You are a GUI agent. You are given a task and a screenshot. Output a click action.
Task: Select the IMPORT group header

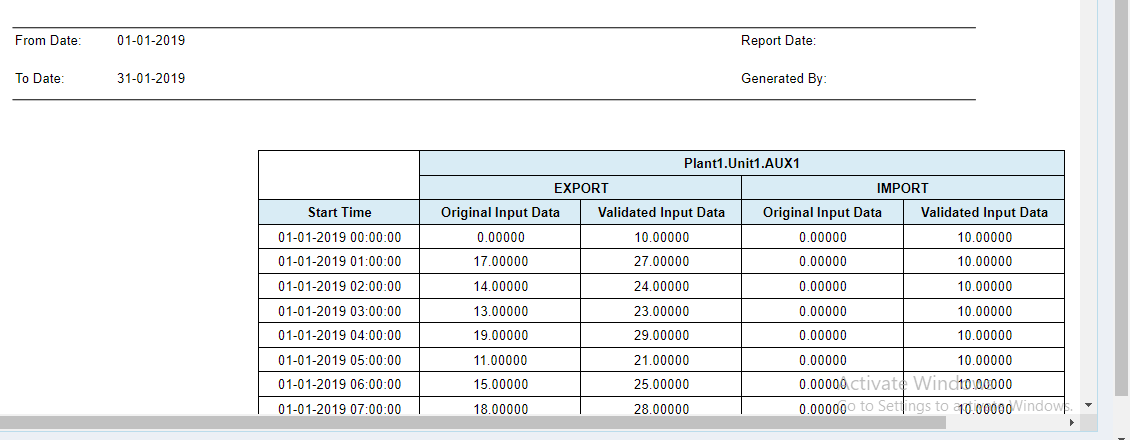(902, 188)
